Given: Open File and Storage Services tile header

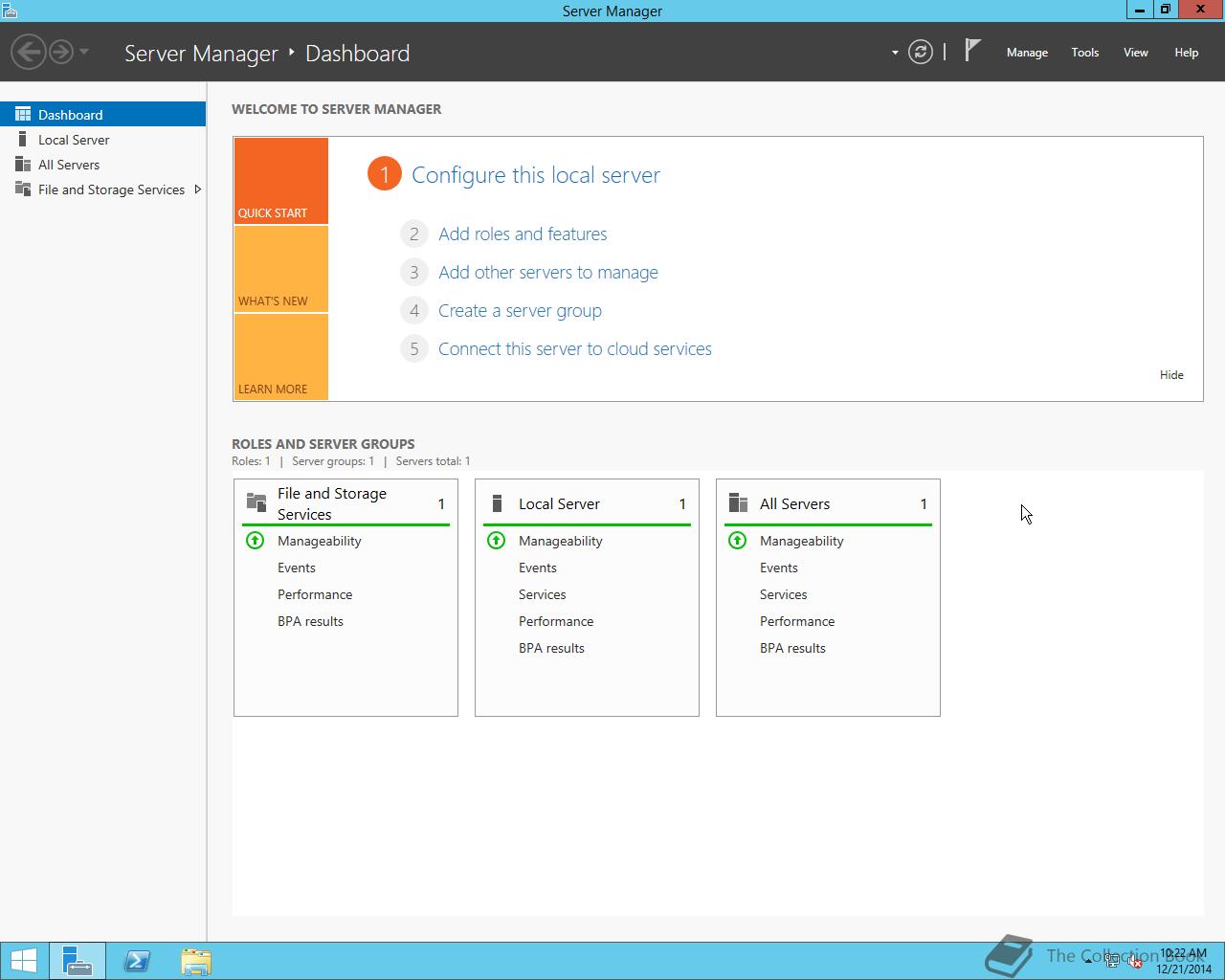Looking at the screenshot, I should click(x=345, y=503).
